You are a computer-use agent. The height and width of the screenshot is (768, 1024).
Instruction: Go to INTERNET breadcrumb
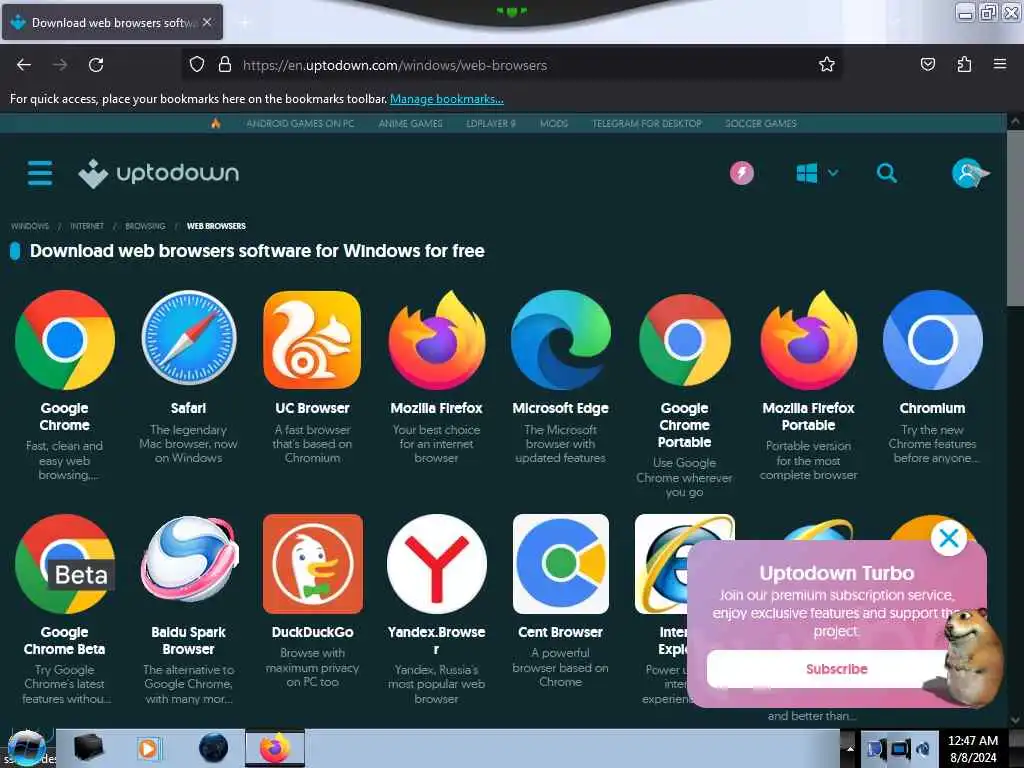87,226
